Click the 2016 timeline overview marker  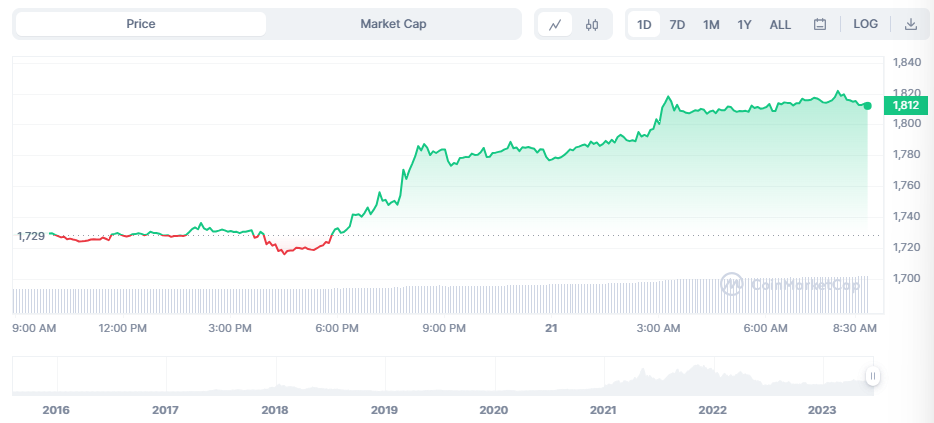pos(57,410)
